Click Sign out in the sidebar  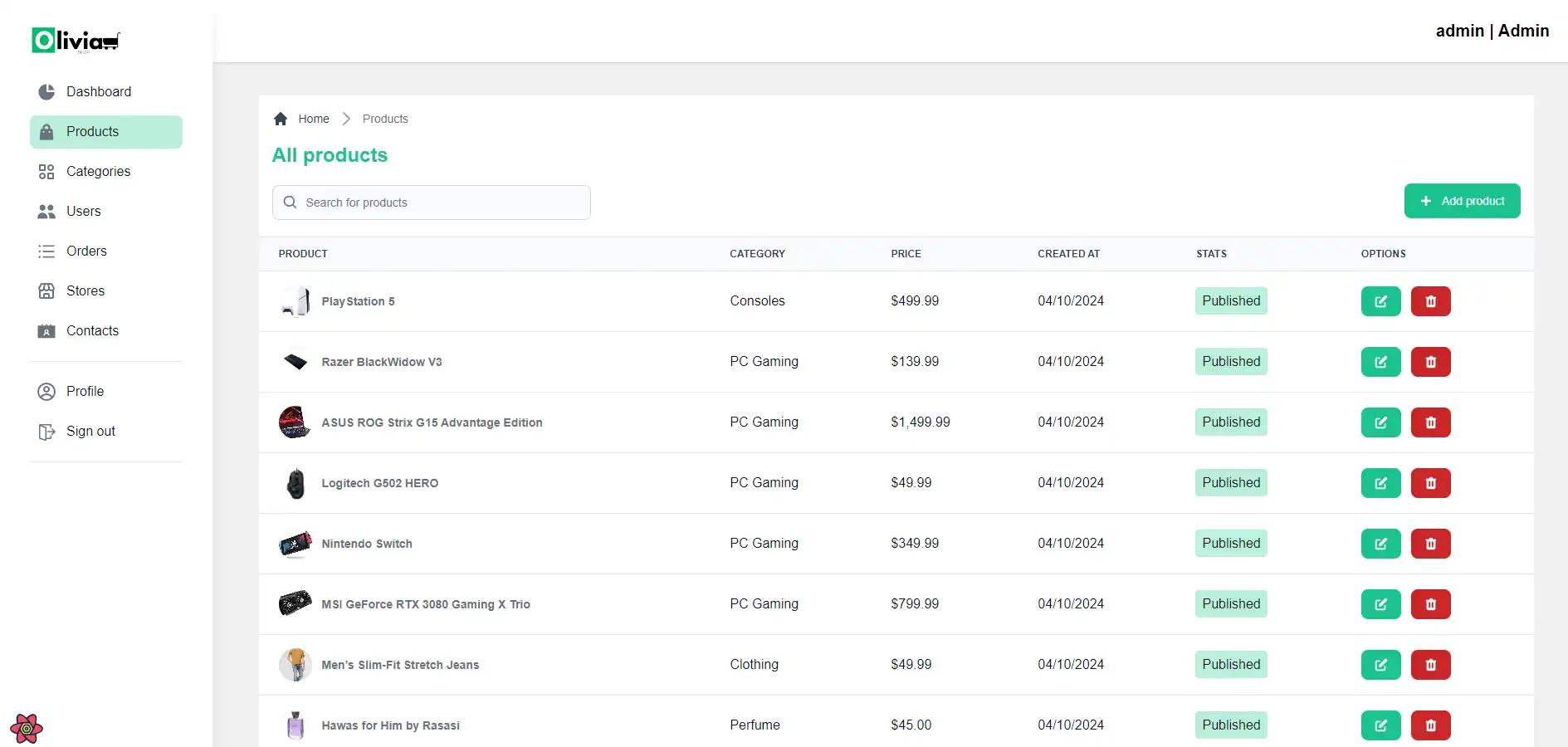90,431
